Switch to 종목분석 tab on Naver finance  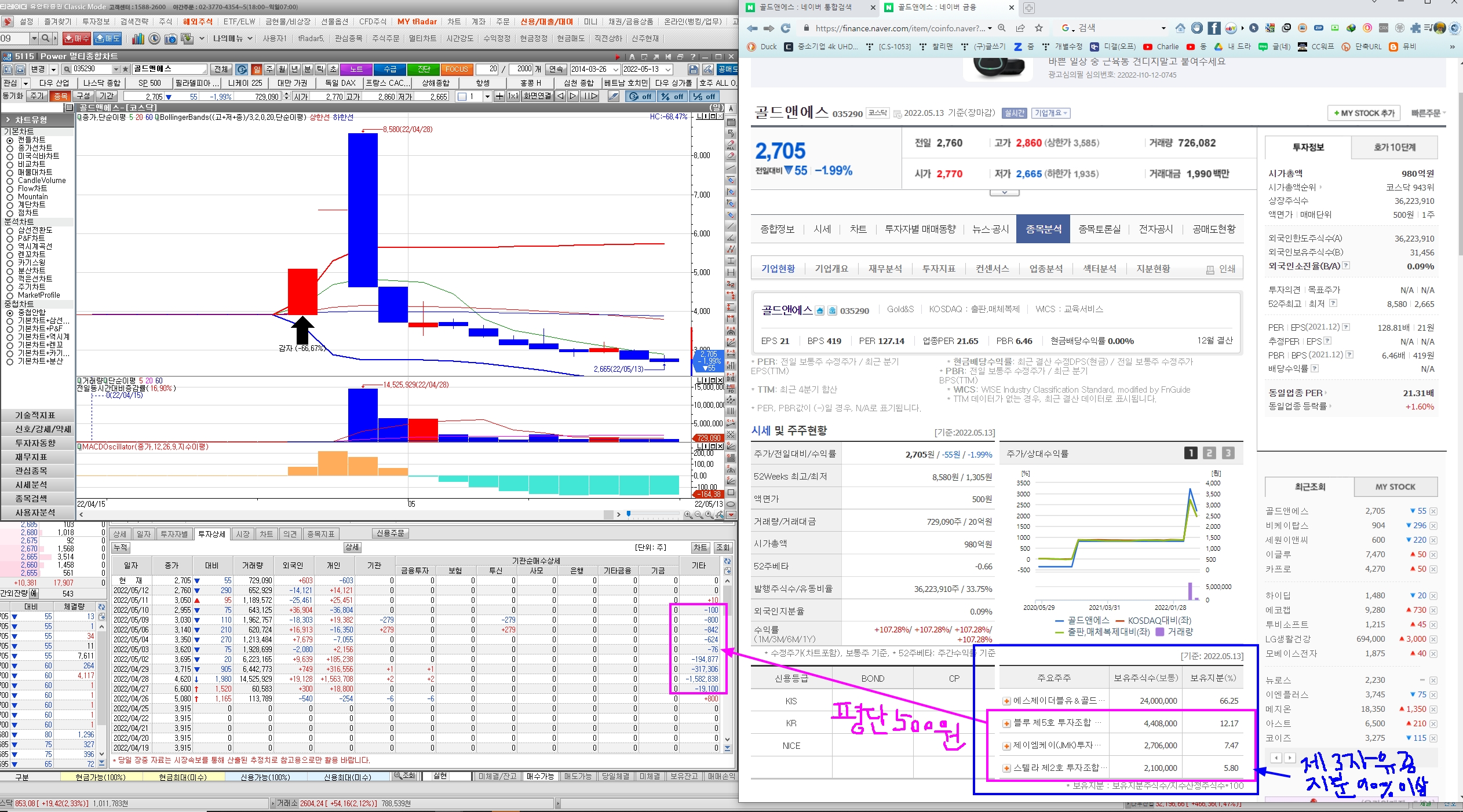[x=1044, y=229]
